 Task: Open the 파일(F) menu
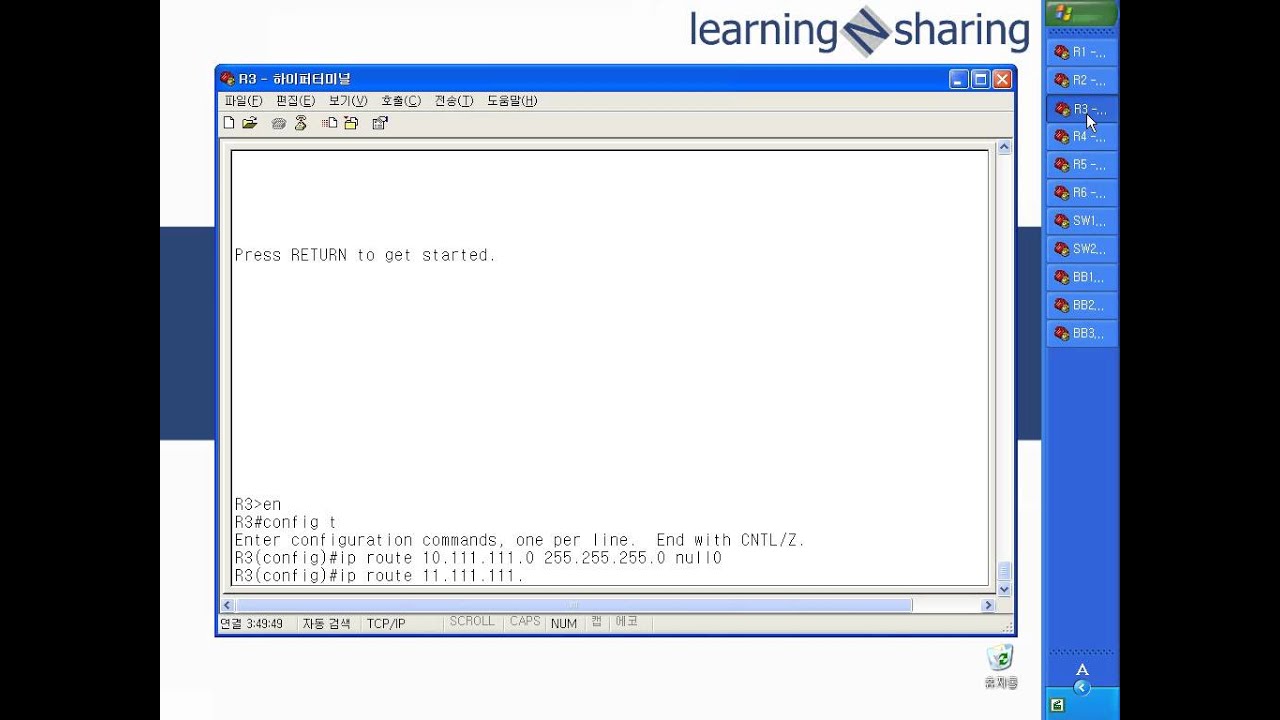(243, 101)
